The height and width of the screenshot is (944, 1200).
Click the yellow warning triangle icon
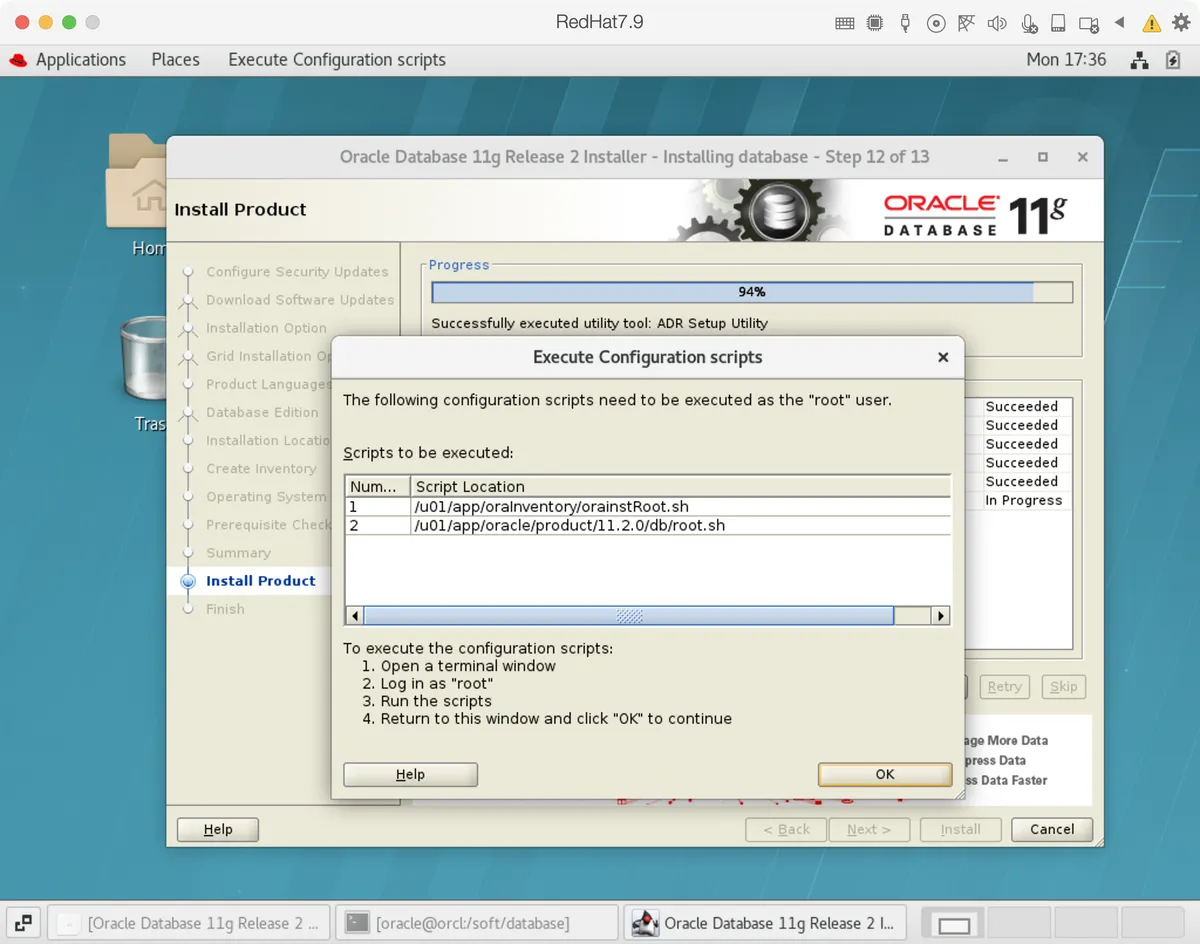coord(1152,22)
